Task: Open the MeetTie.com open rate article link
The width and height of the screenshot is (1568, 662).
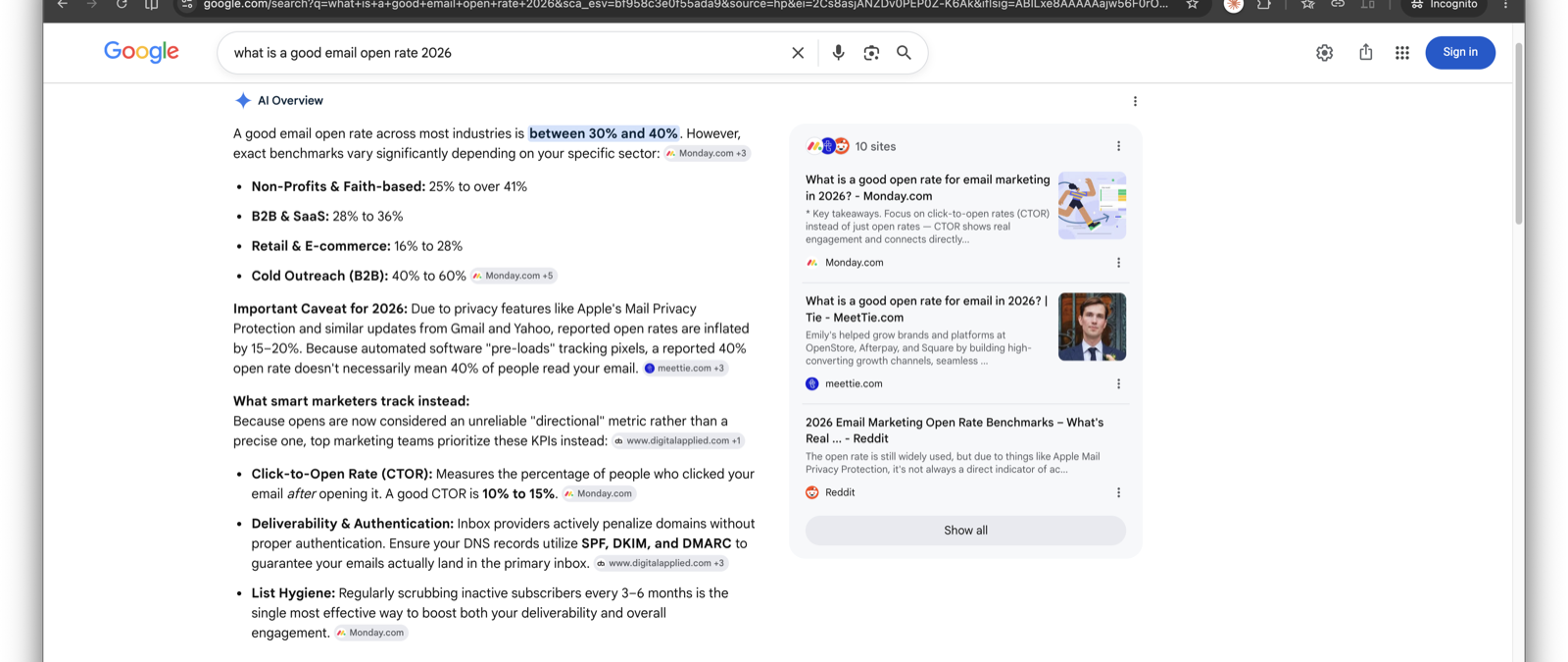Action: pyautogui.click(x=926, y=309)
